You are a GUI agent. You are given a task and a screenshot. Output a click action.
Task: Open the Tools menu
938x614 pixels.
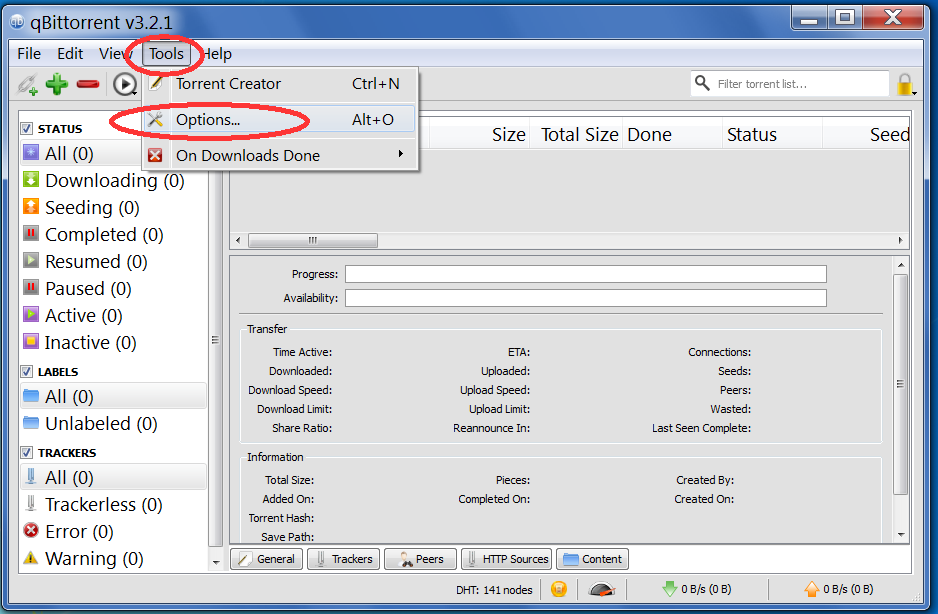pyautogui.click(x=166, y=54)
